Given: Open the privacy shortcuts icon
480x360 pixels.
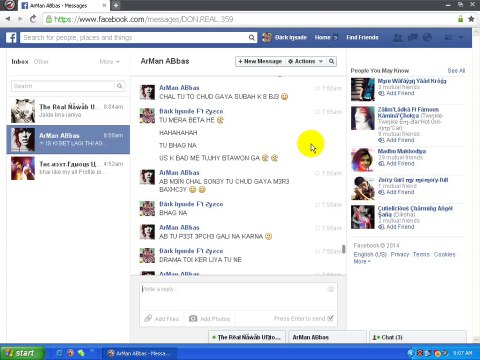Looking at the screenshot, I should [448, 37].
